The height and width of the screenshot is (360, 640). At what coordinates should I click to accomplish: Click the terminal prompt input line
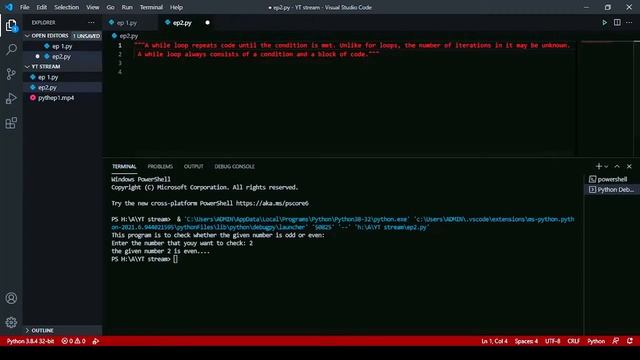pyautogui.click(x=176, y=259)
